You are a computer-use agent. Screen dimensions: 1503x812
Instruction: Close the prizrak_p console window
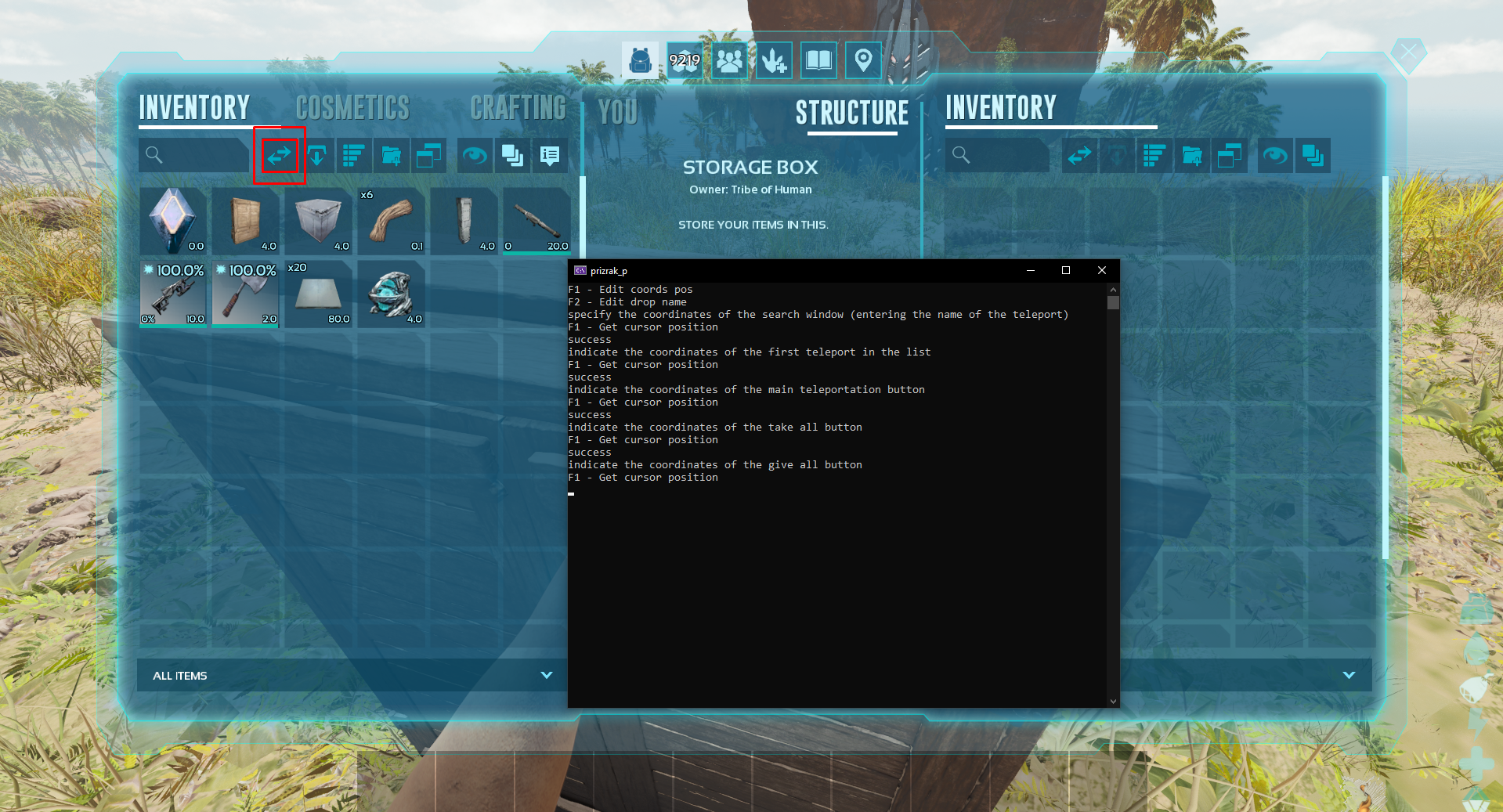(x=1102, y=270)
